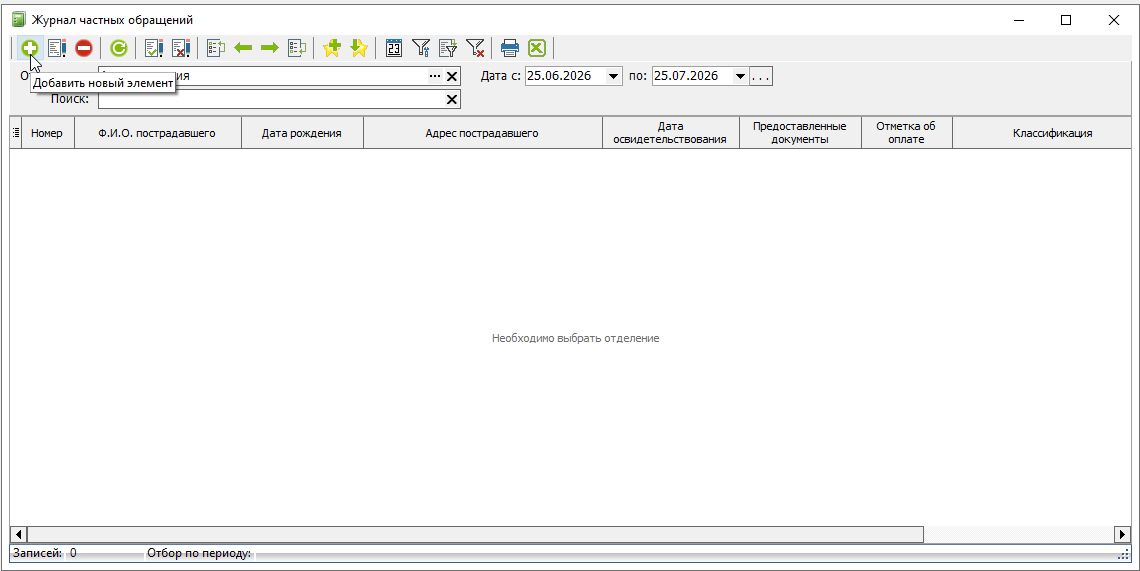Screen dimensions: 1140x571
Task: Click the red minus delete icon
Action: pyautogui.click(x=84, y=49)
